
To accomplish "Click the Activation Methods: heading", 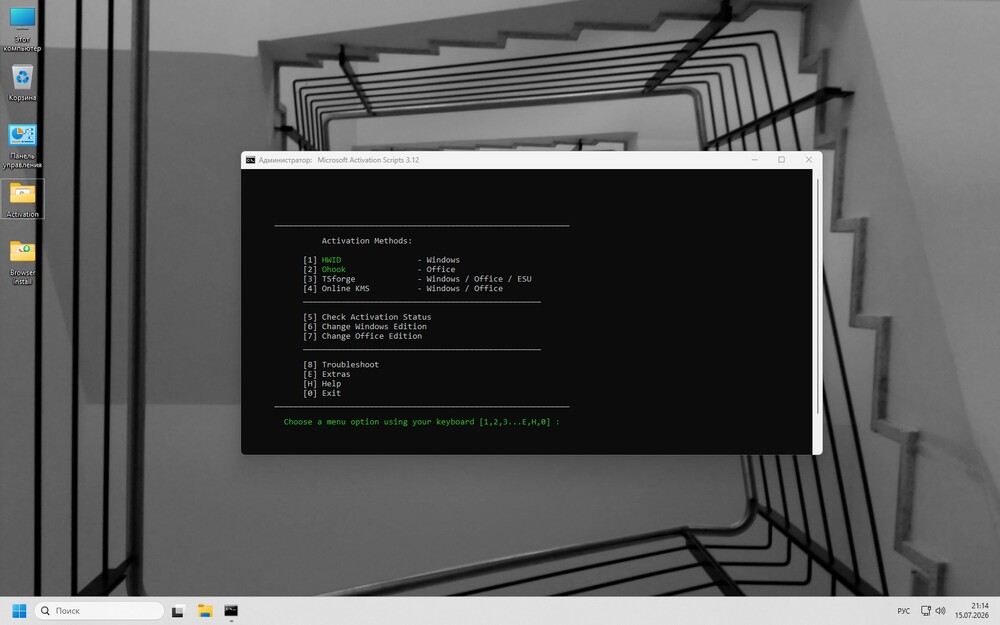I will click(x=367, y=241).
